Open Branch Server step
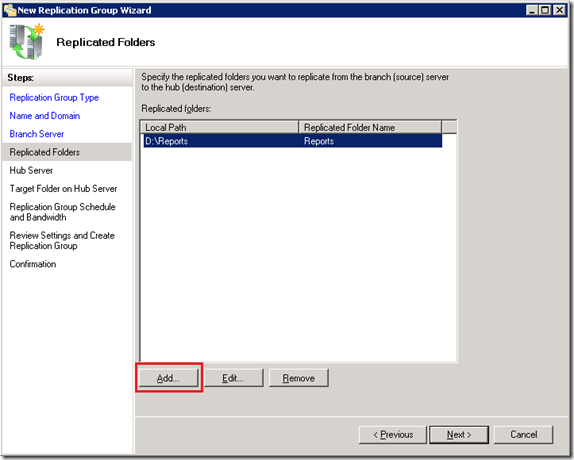The height and width of the screenshot is (460, 574). tap(37, 134)
